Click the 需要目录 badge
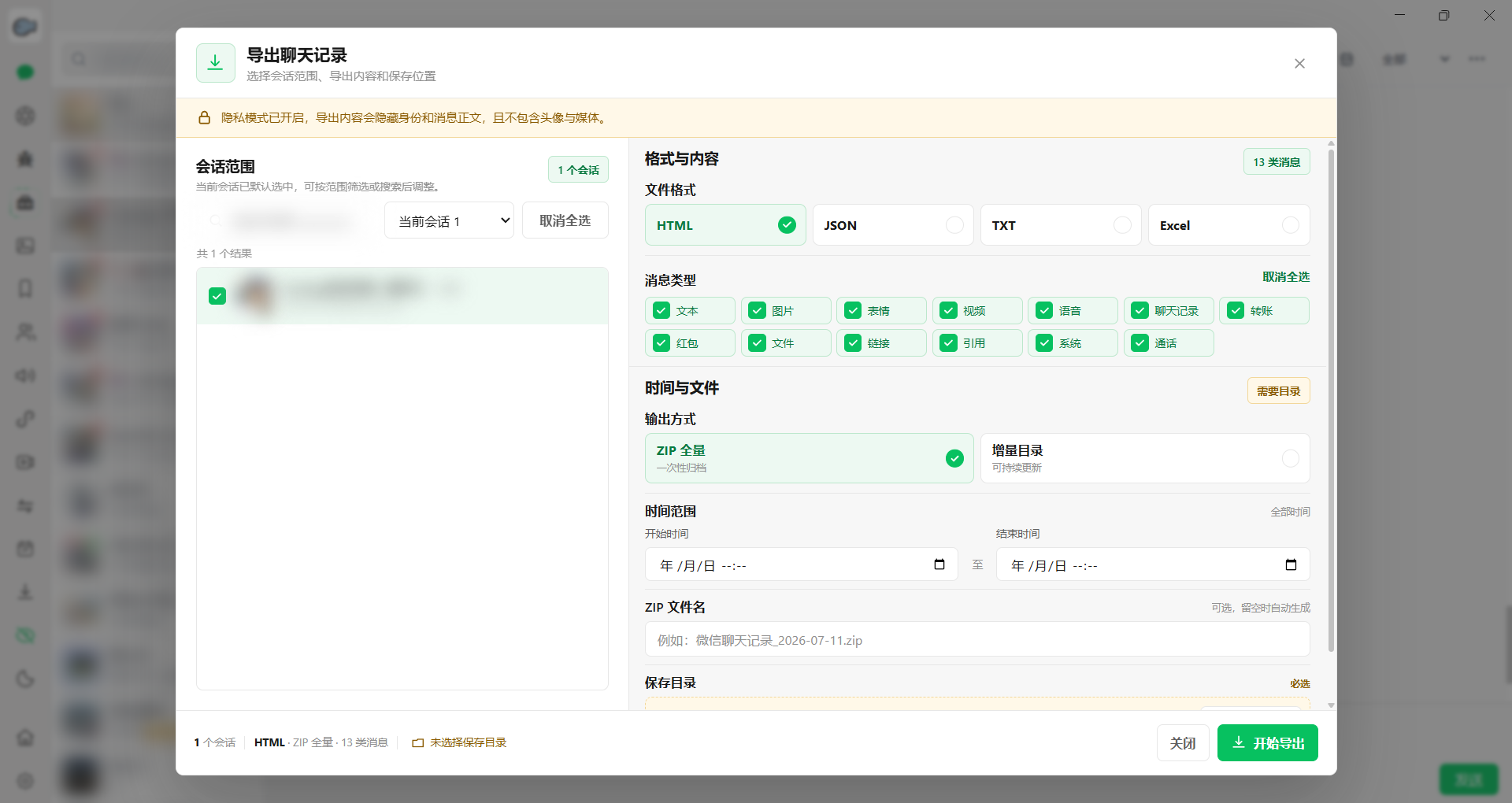This screenshot has height=803, width=1512. click(x=1278, y=391)
